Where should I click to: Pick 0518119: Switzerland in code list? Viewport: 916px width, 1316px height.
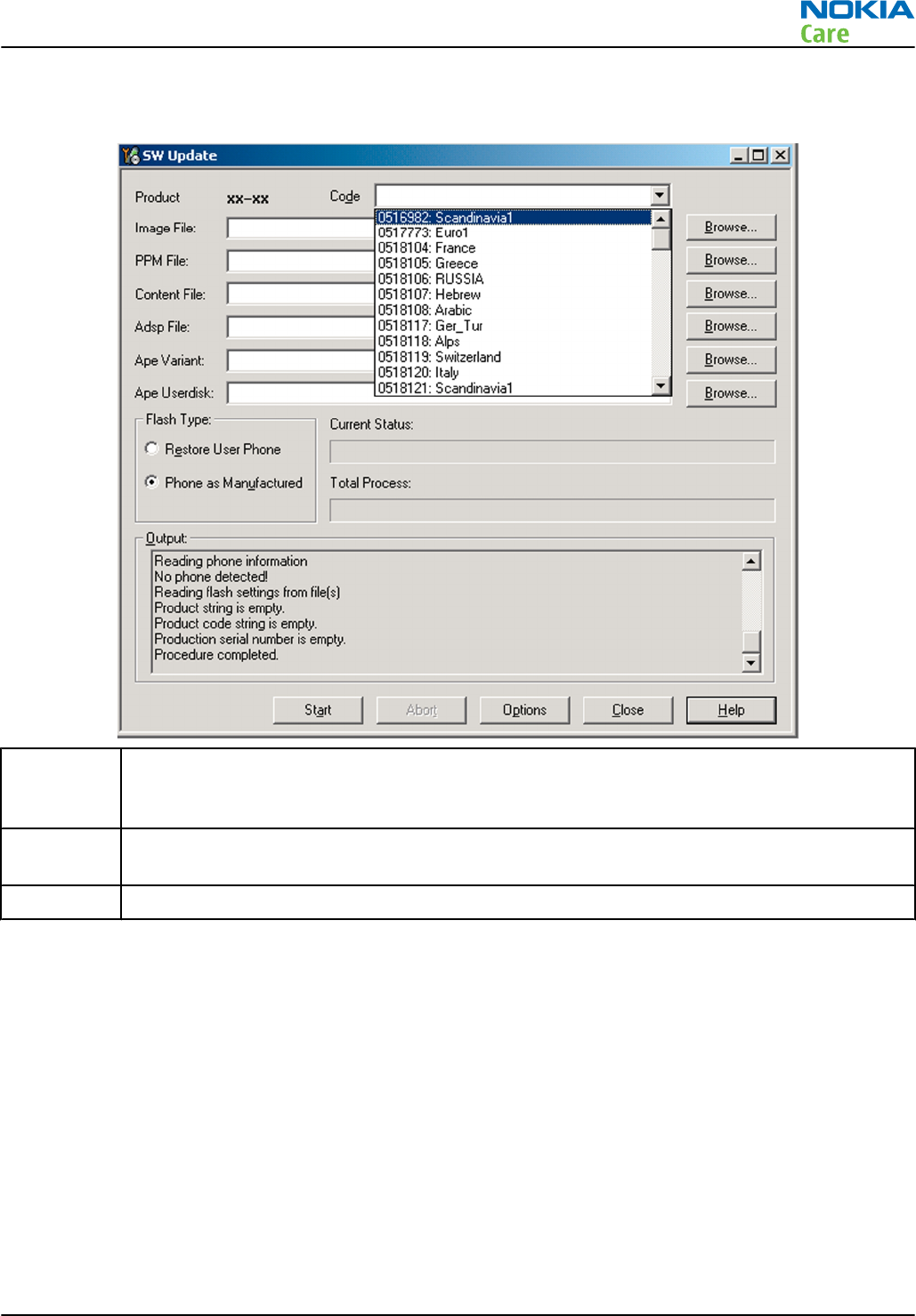514,357
